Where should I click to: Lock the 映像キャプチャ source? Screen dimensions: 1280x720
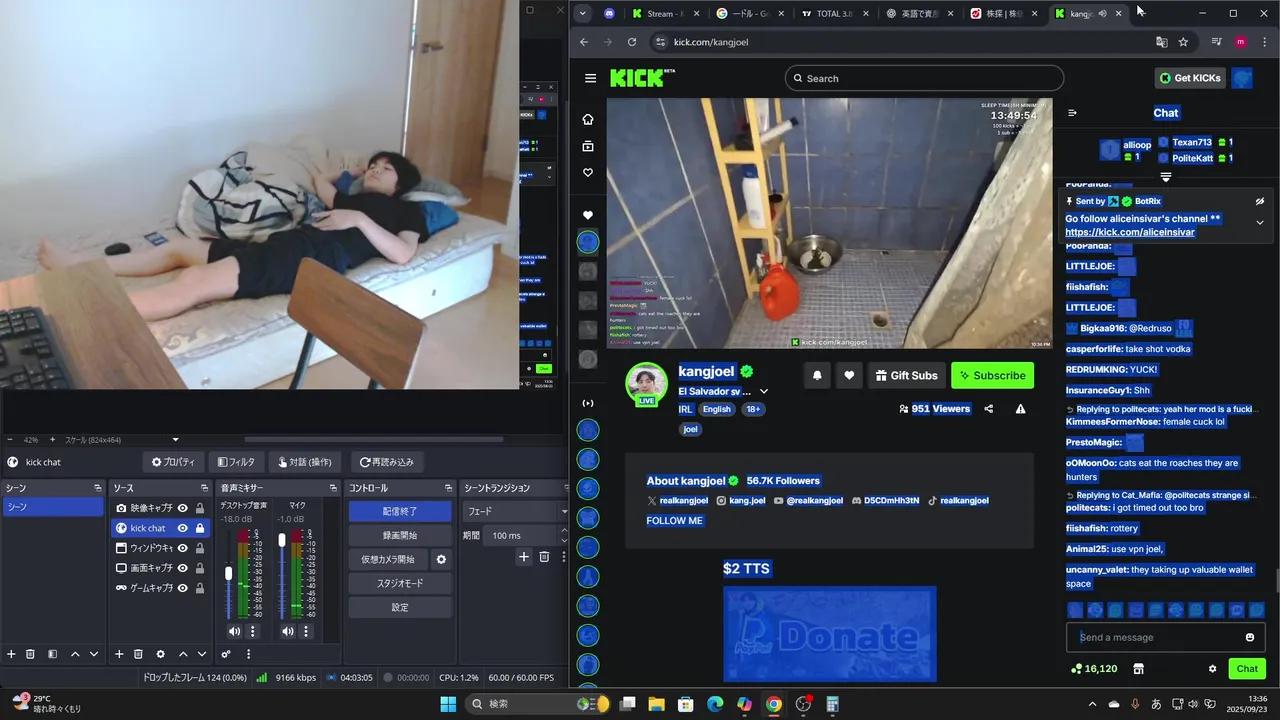[200, 508]
